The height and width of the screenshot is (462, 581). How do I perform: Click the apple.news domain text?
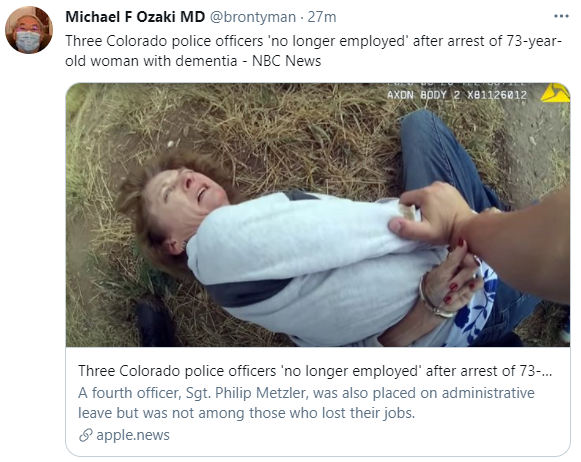coord(133,435)
